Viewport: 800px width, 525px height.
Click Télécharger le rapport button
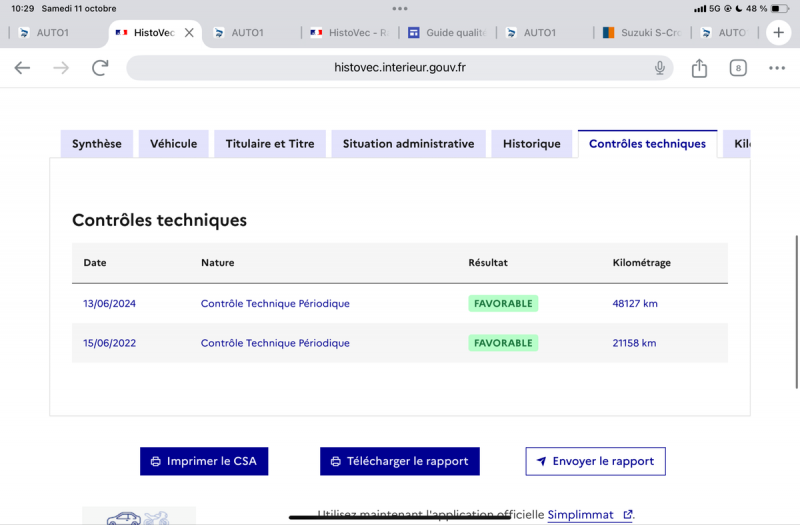coord(400,461)
